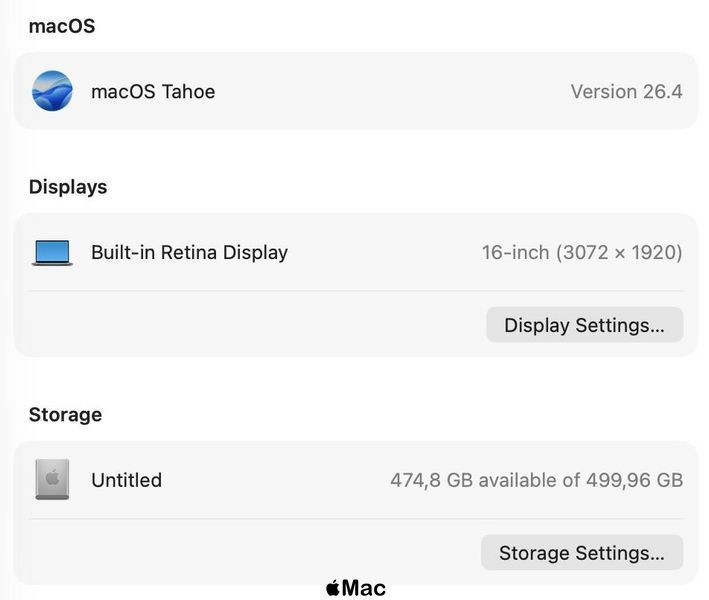
Task: Click the divider line above Storage Settings
Action: (x=356, y=519)
